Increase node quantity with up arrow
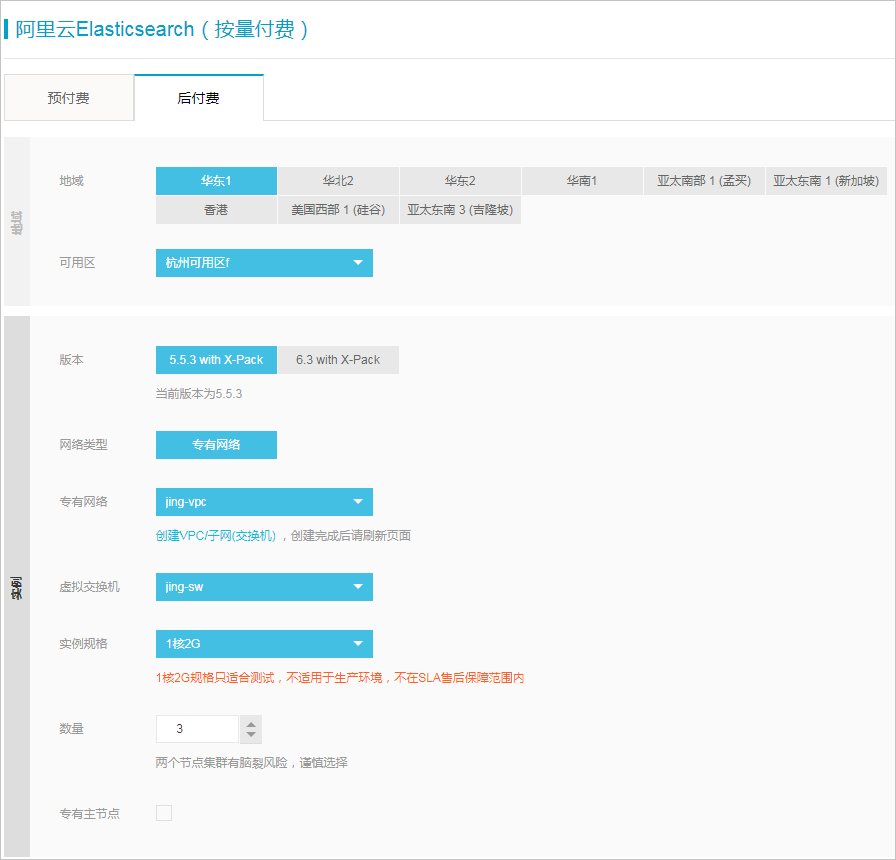The image size is (896, 860). [x=251, y=724]
